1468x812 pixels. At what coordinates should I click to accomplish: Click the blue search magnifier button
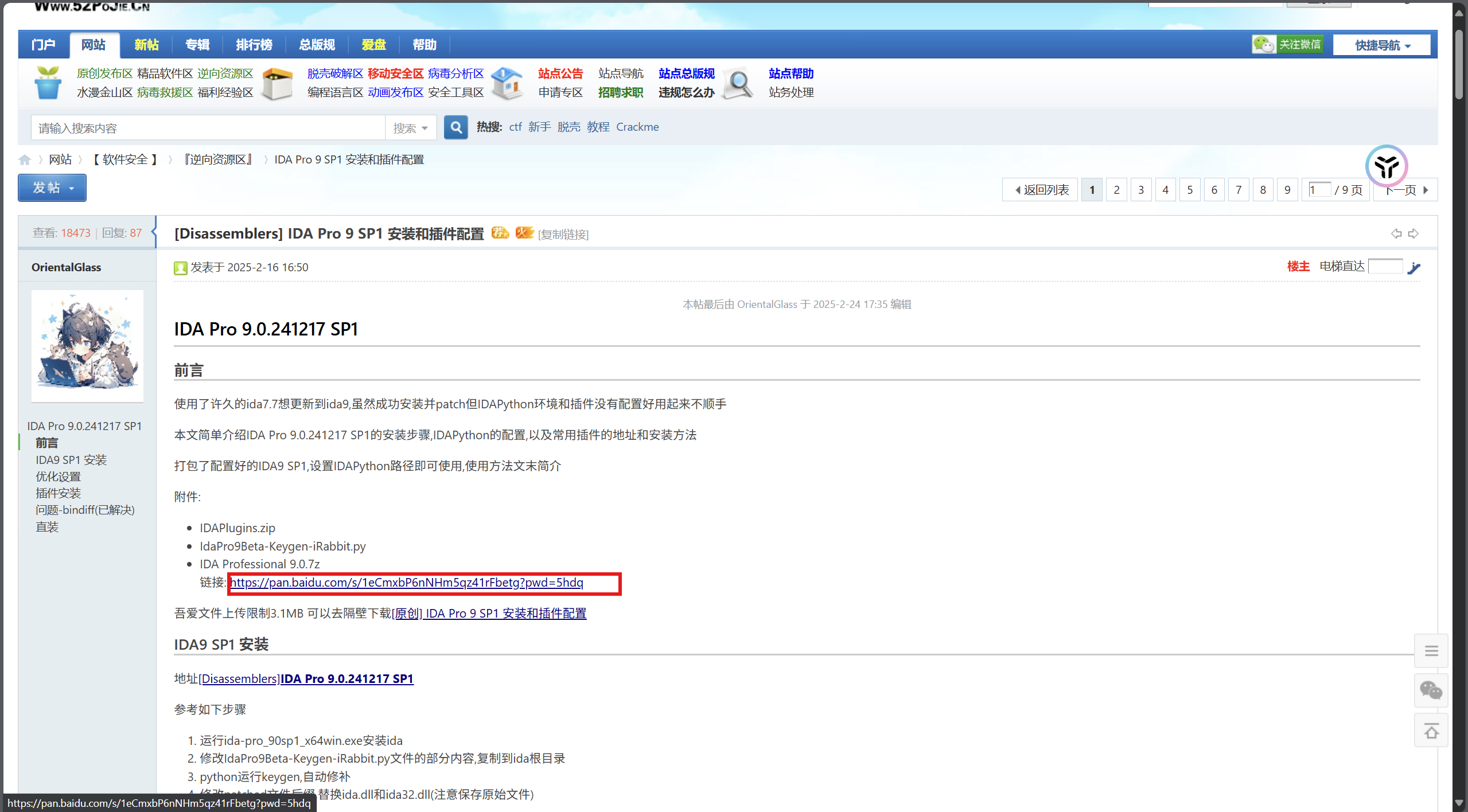pos(455,127)
